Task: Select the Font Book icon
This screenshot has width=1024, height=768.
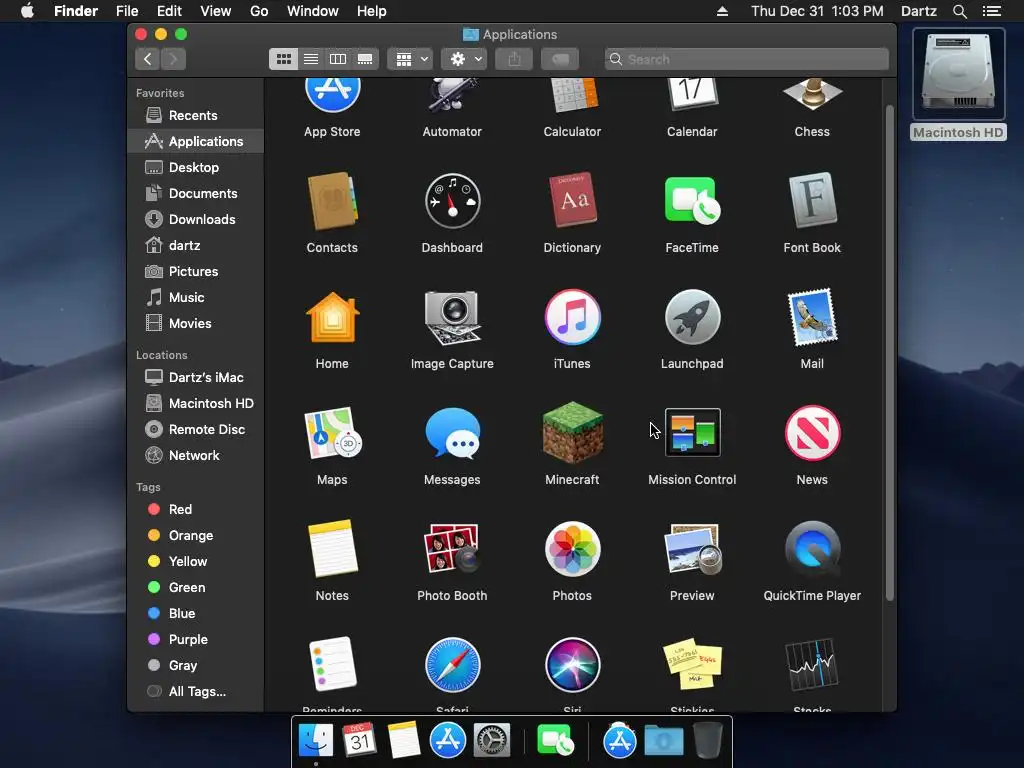Action: pos(812,200)
